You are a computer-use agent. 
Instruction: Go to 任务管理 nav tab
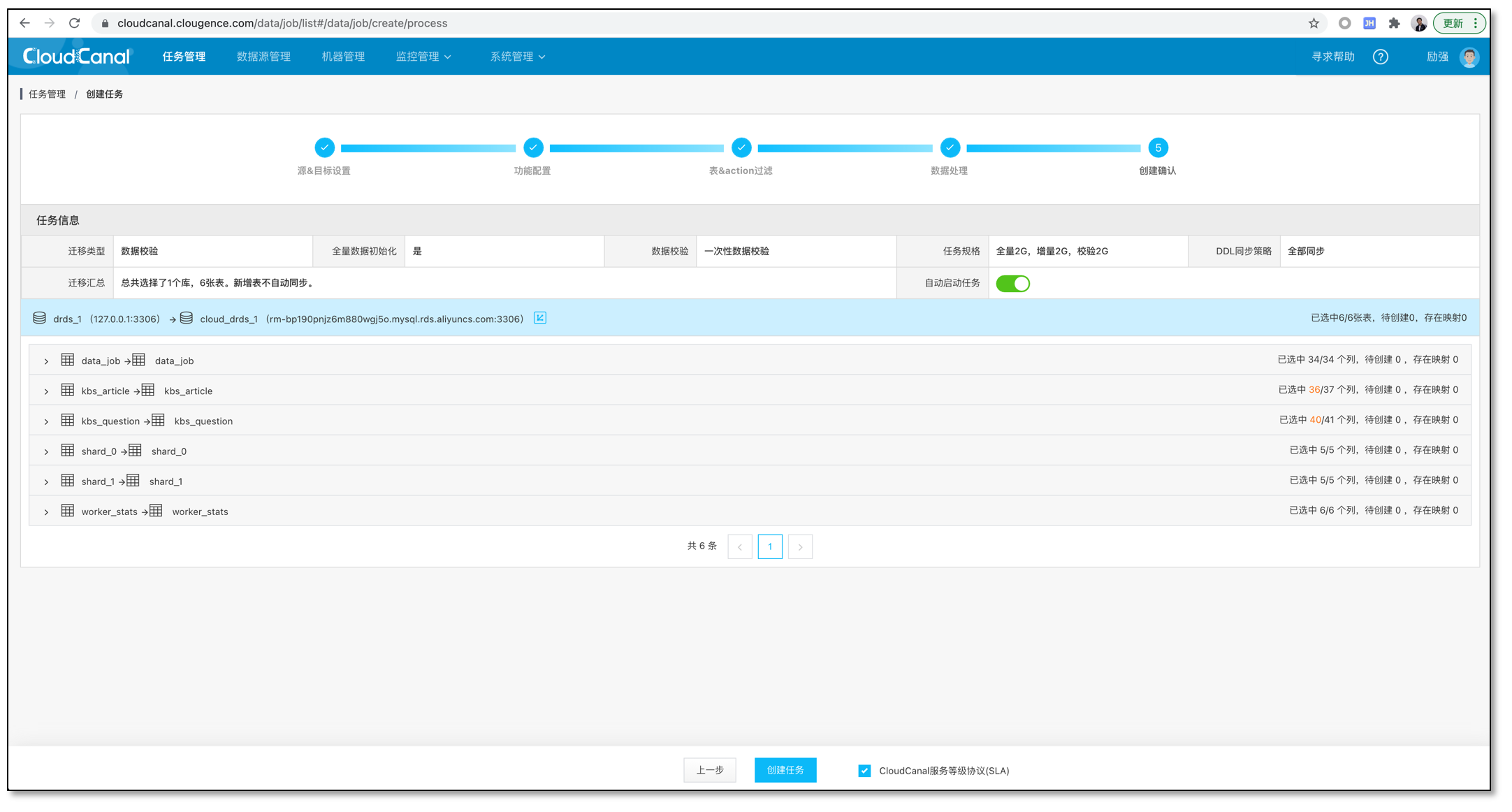184,57
